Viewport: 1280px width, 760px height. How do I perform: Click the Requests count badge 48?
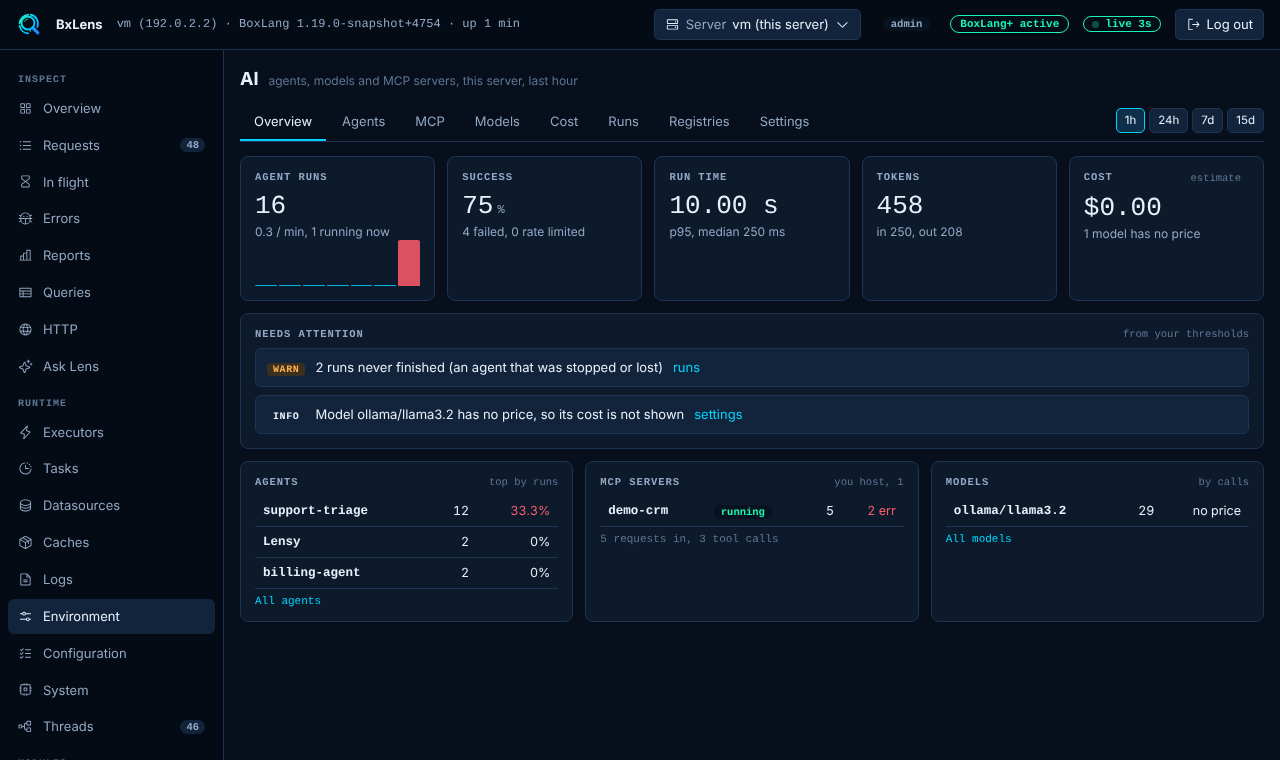pyautogui.click(x=193, y=145)
